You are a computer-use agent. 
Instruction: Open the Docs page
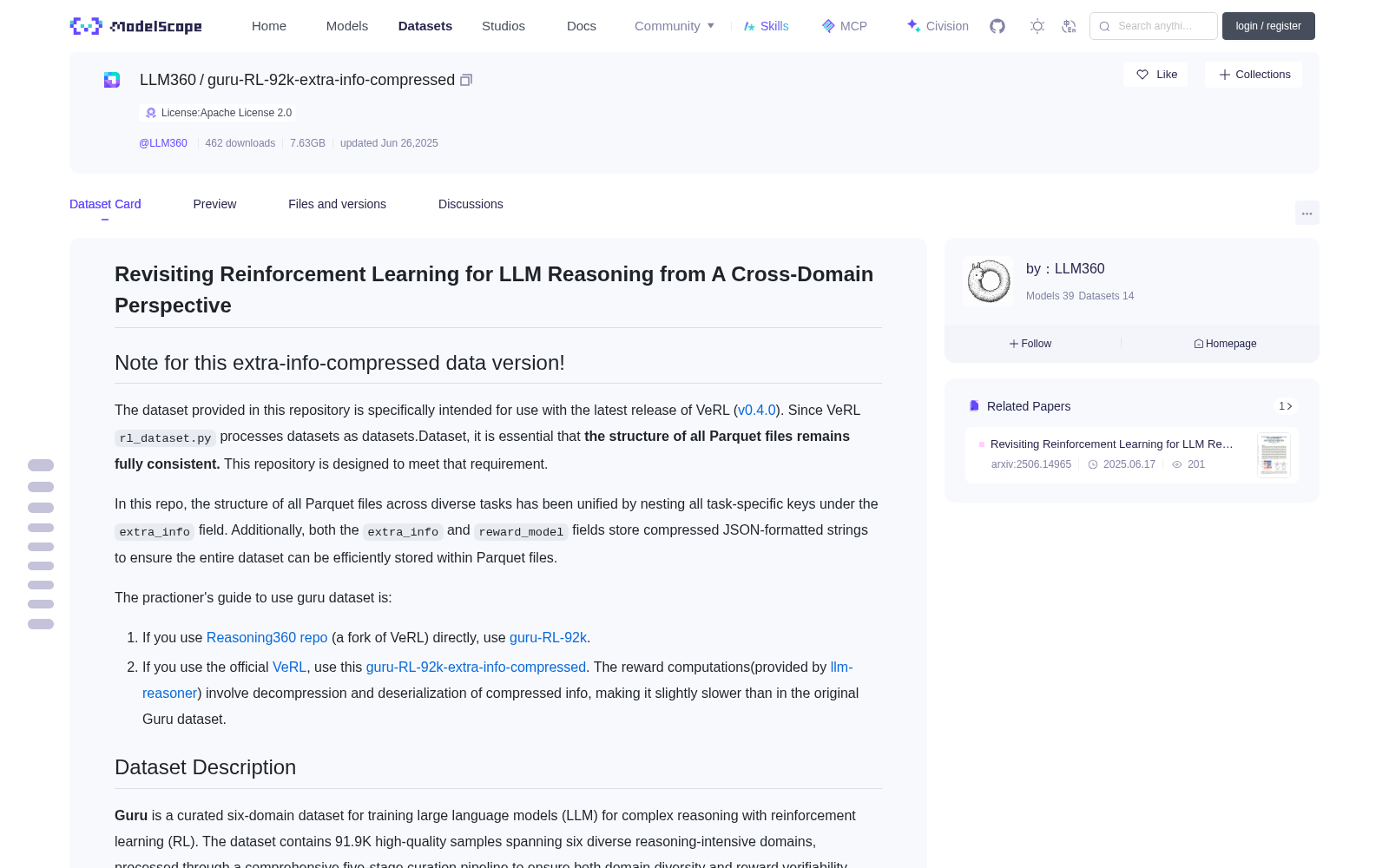582,26
